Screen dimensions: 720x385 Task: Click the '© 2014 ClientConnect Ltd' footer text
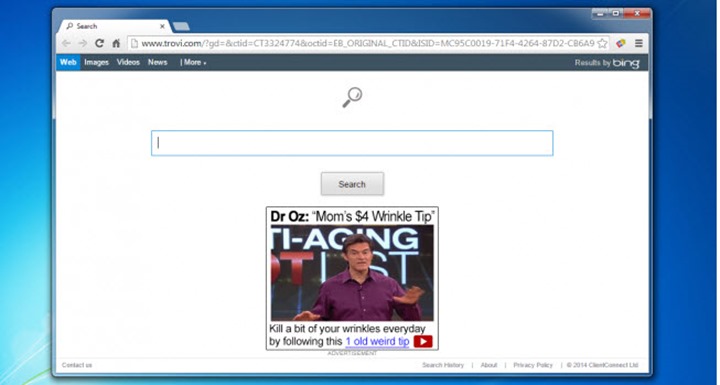[602, 365]
